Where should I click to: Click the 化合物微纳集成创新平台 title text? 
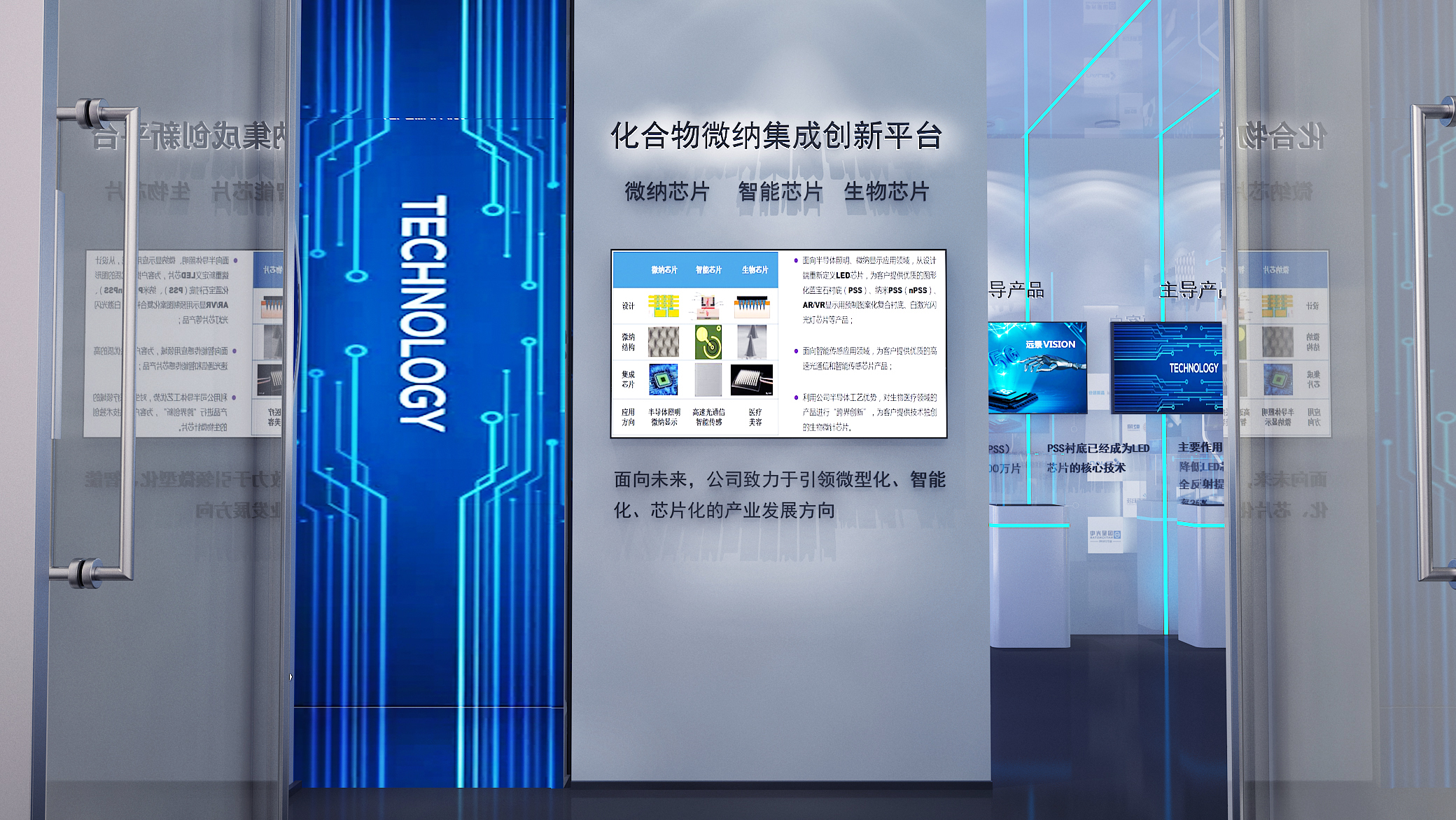pos(776,136)
